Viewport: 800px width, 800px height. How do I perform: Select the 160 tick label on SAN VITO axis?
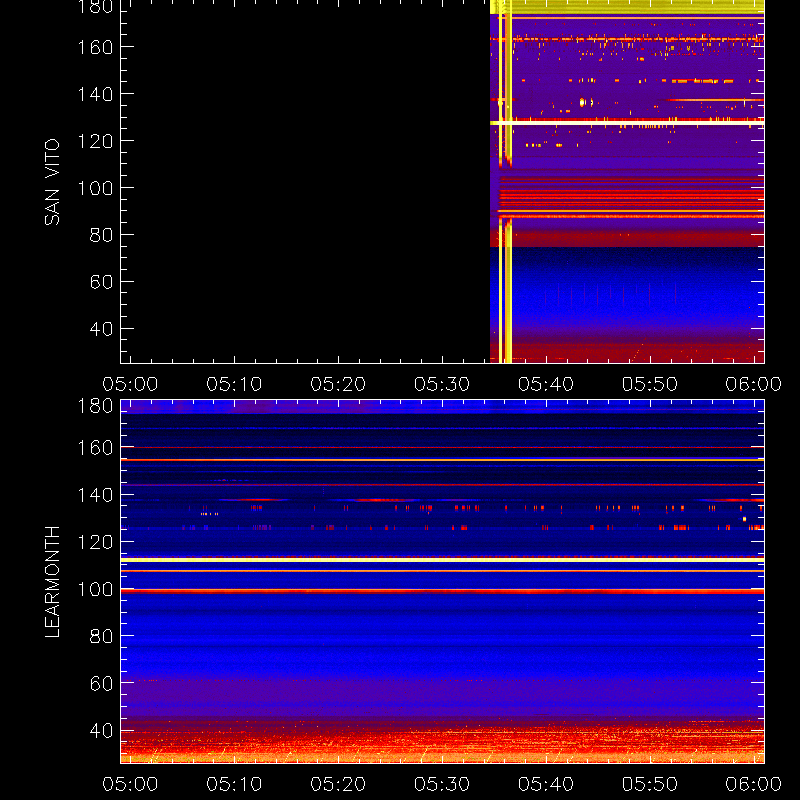pos(95,47)
